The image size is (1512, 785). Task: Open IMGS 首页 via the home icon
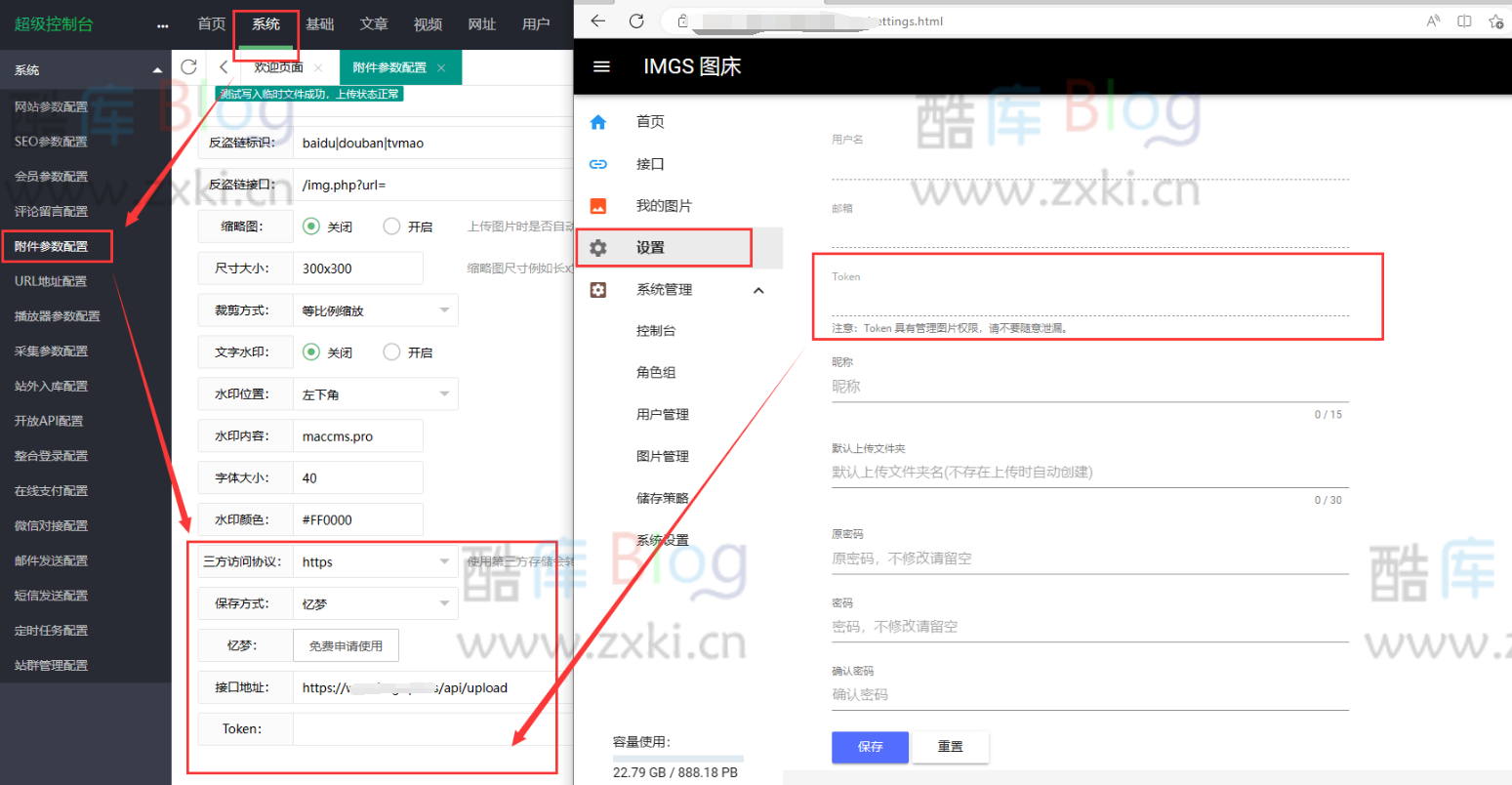click(x=598, y=121)
